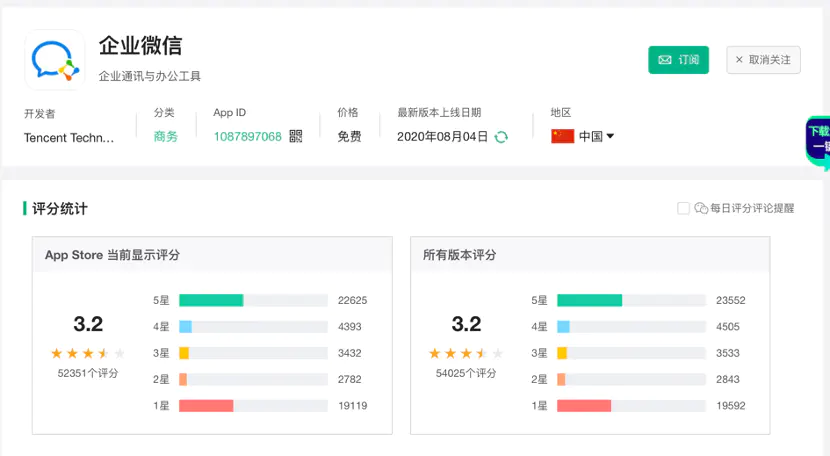Click the partially visible 下载 floating banner
The image size is (830, 456).
click(818, 142)
